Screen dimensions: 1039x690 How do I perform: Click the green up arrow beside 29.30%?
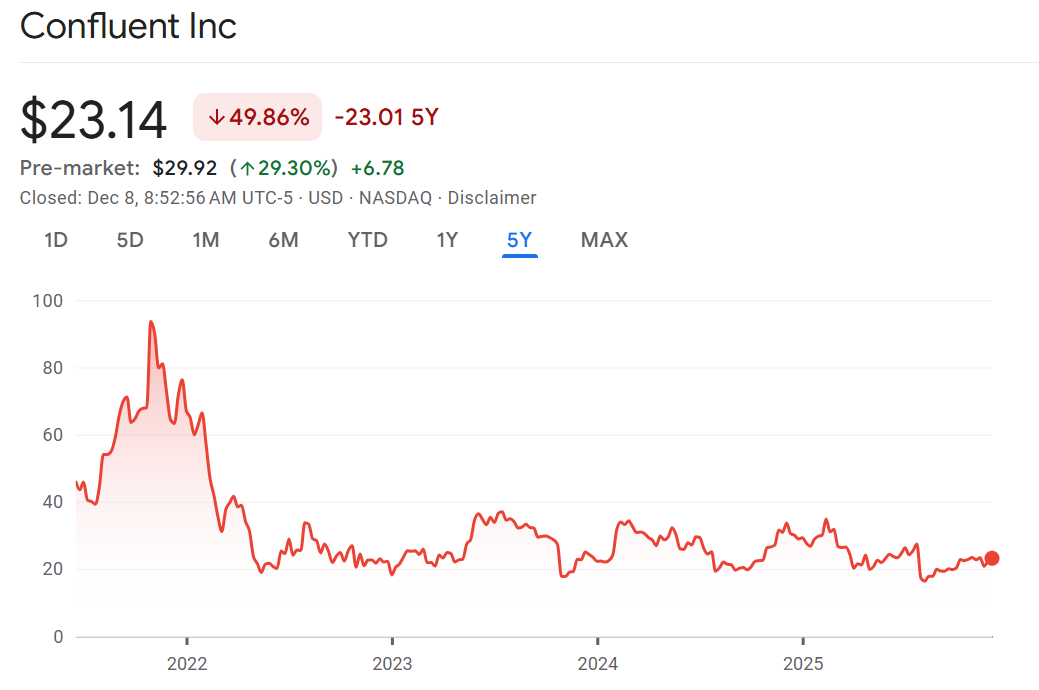point(247,168)
